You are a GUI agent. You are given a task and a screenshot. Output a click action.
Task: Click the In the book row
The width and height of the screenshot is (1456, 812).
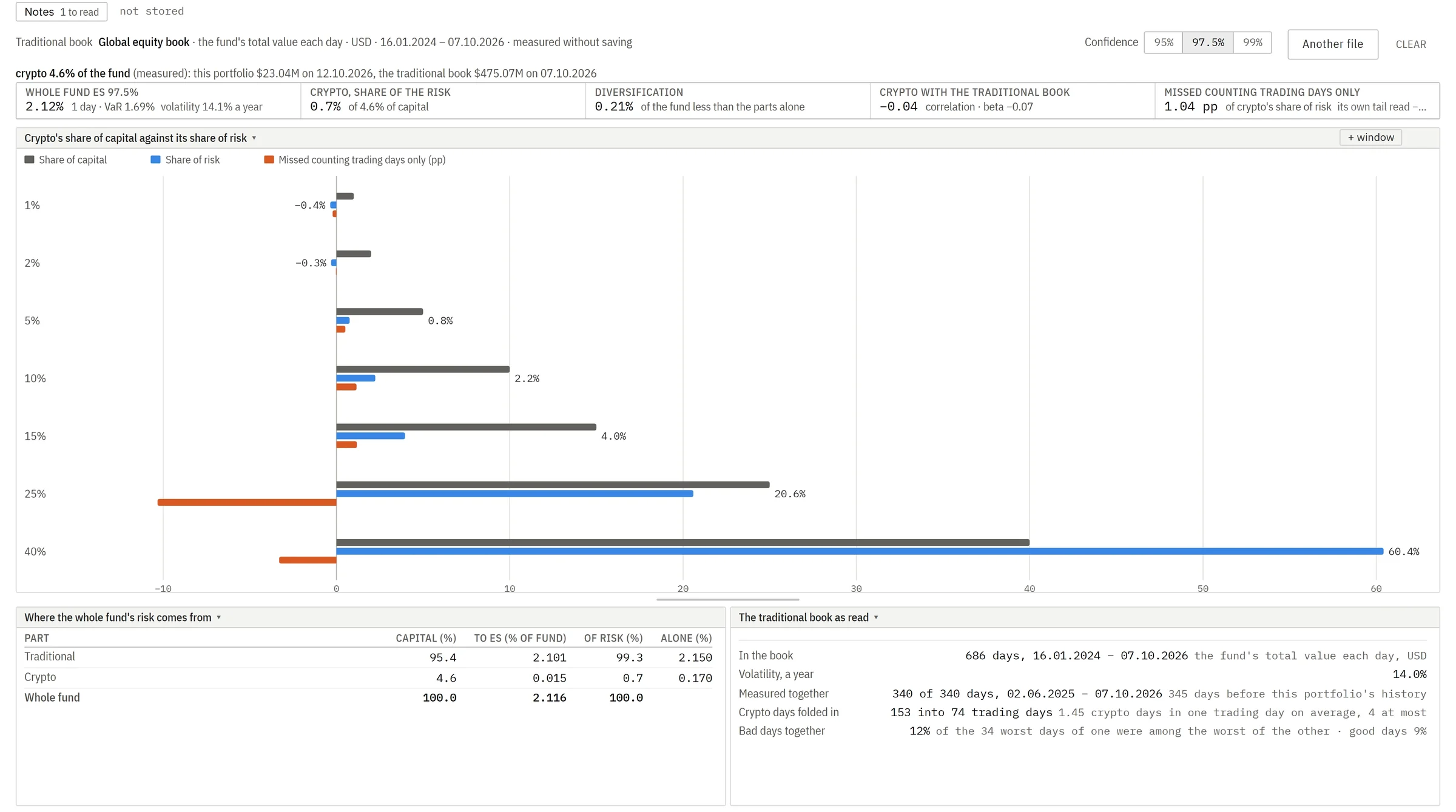pos(1082,656)
